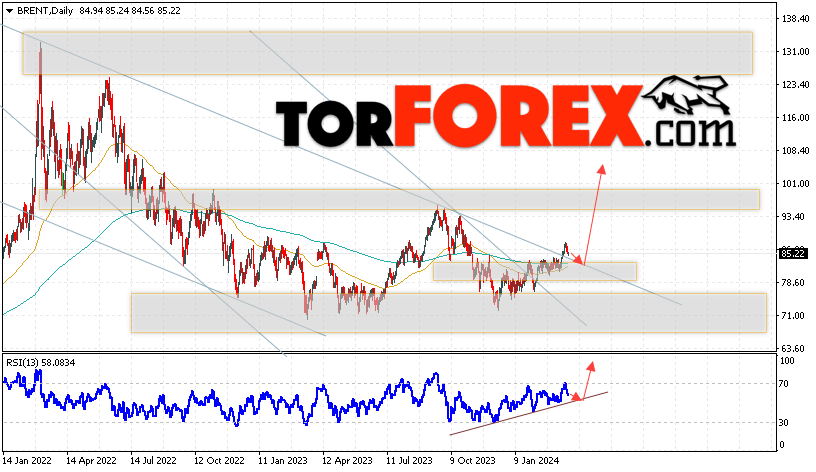
Task: Click the 14 Jan 2022 date label
Action: 27,461
